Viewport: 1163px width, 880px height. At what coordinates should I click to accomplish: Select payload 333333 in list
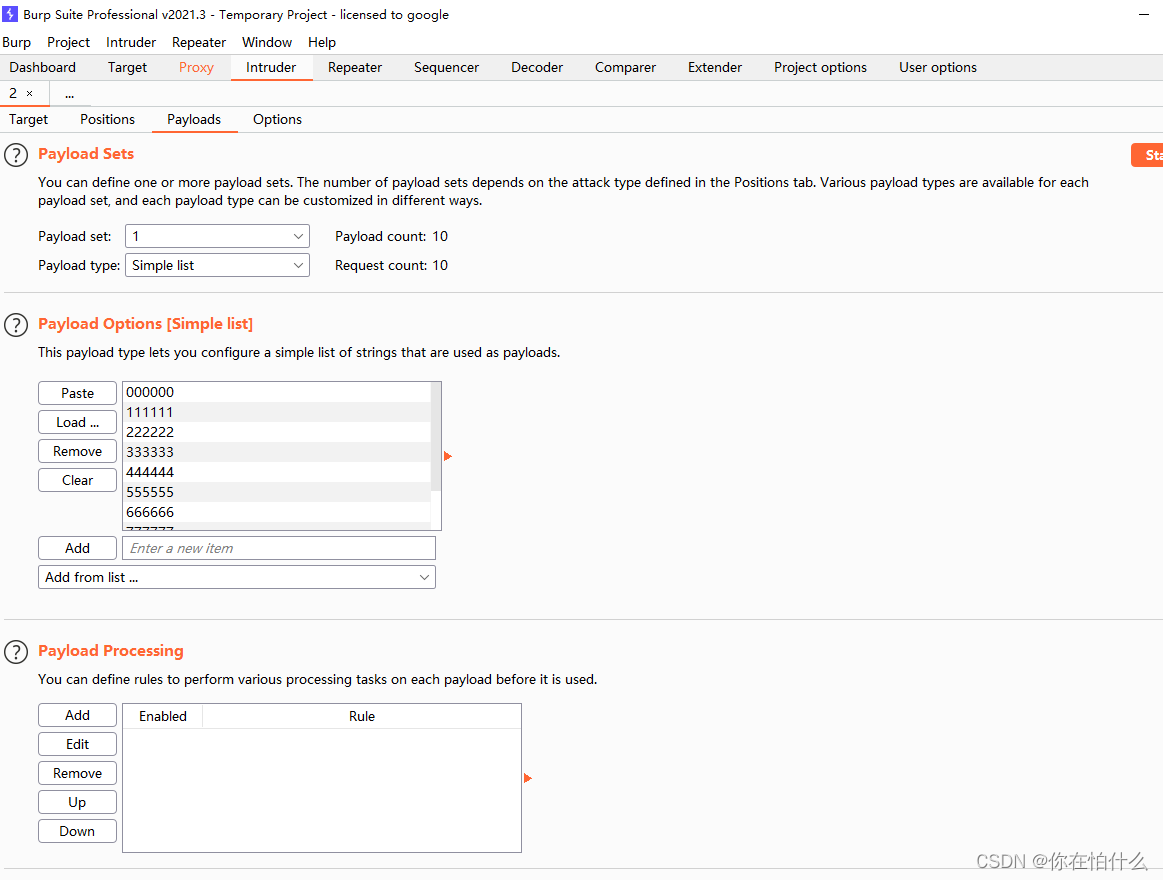click(x=277, y=452)
